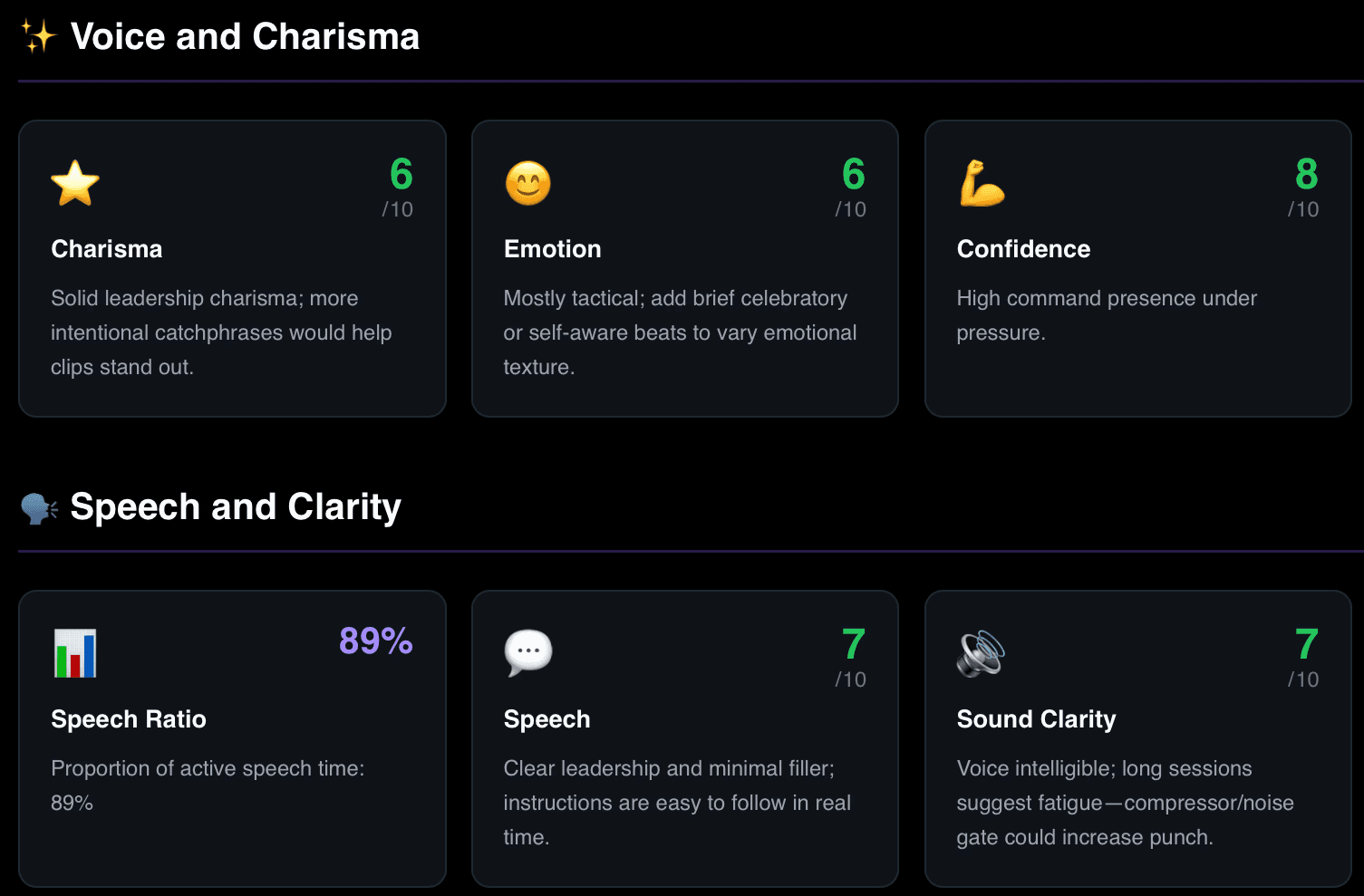The image size is (1364, 896).
Task: Click the Emotion description about celebratory beats
Action: pos(680,332)
